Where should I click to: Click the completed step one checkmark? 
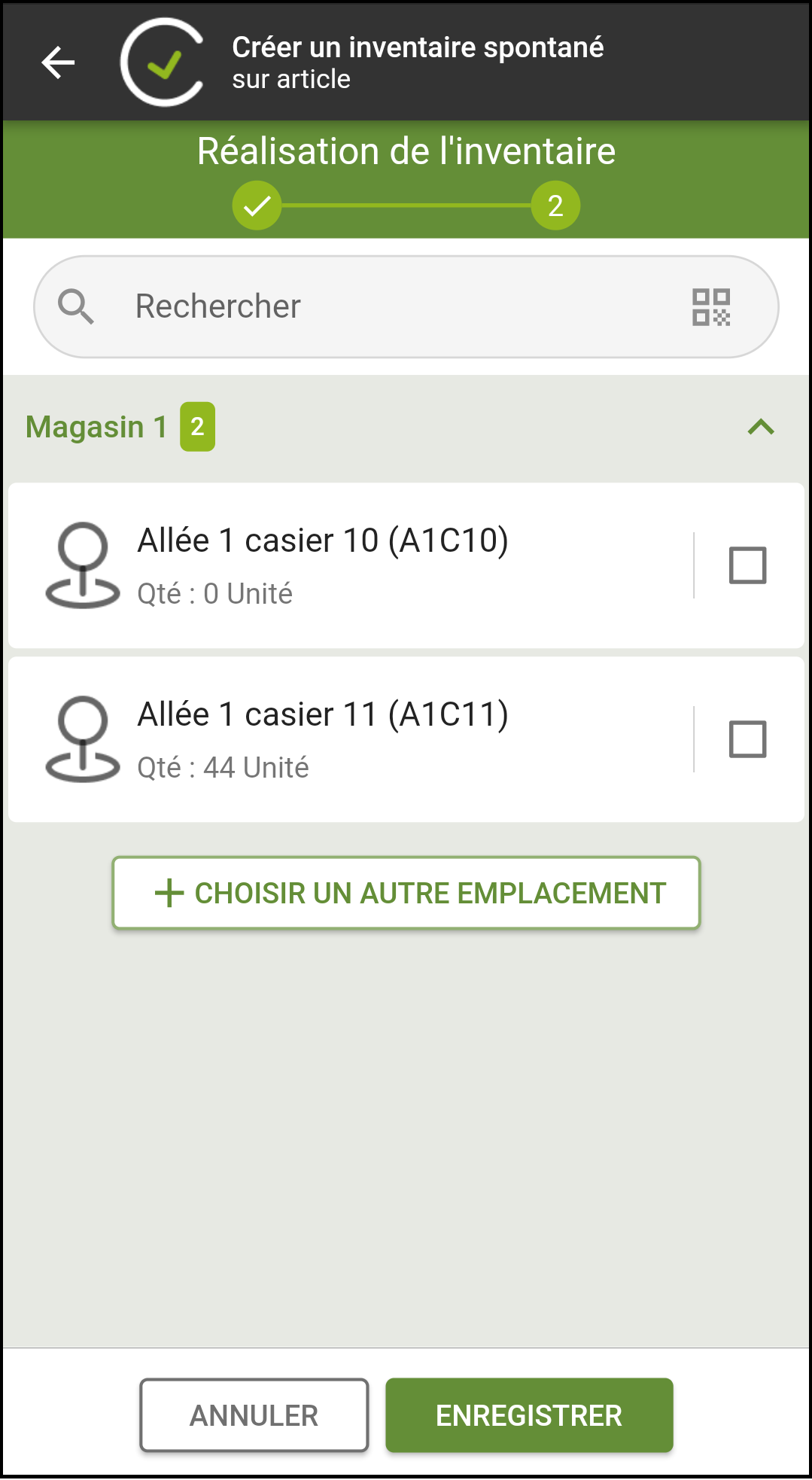(x=257, y=206)
